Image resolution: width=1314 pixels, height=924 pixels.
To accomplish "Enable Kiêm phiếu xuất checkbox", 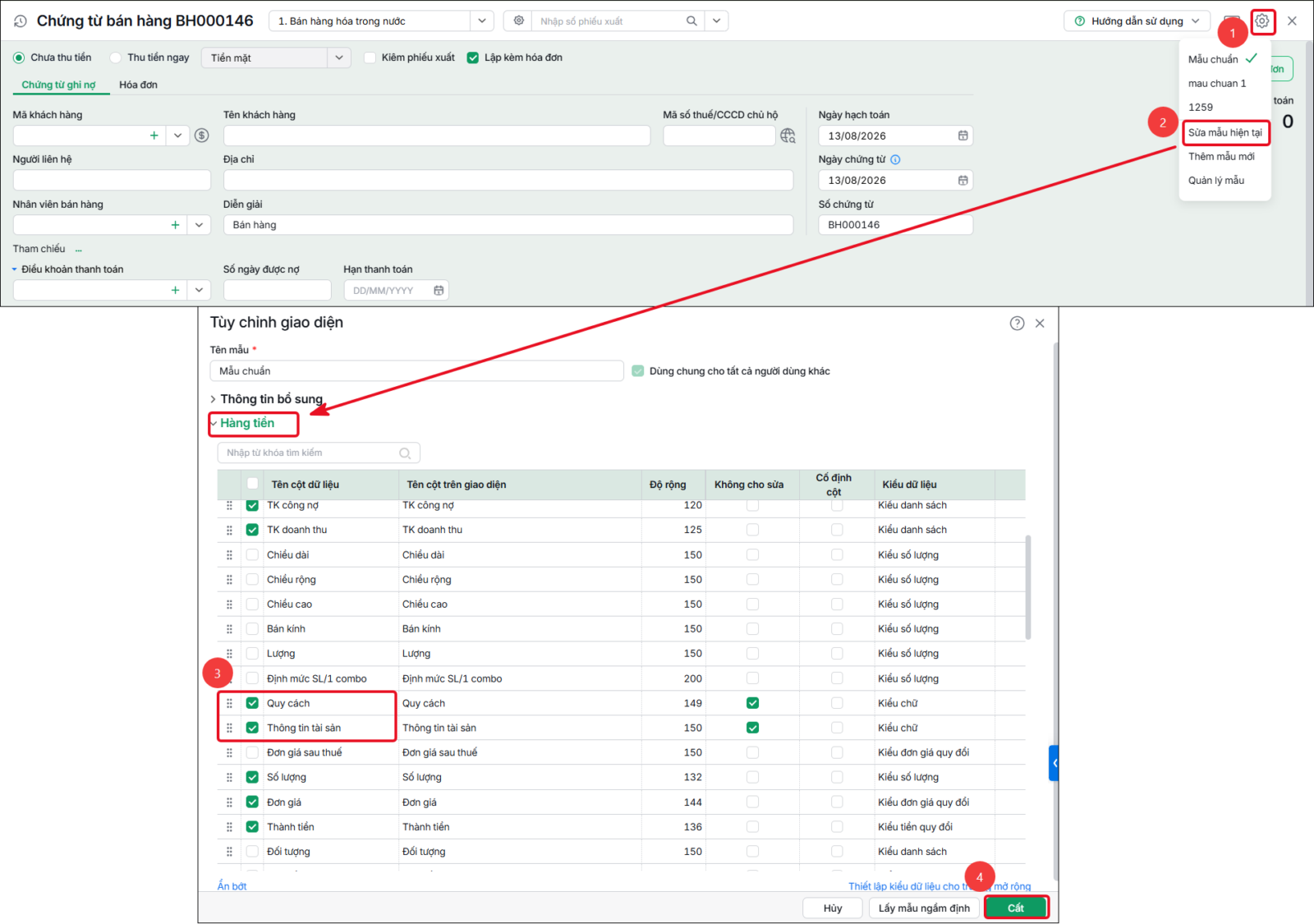I will pos(370,57).
